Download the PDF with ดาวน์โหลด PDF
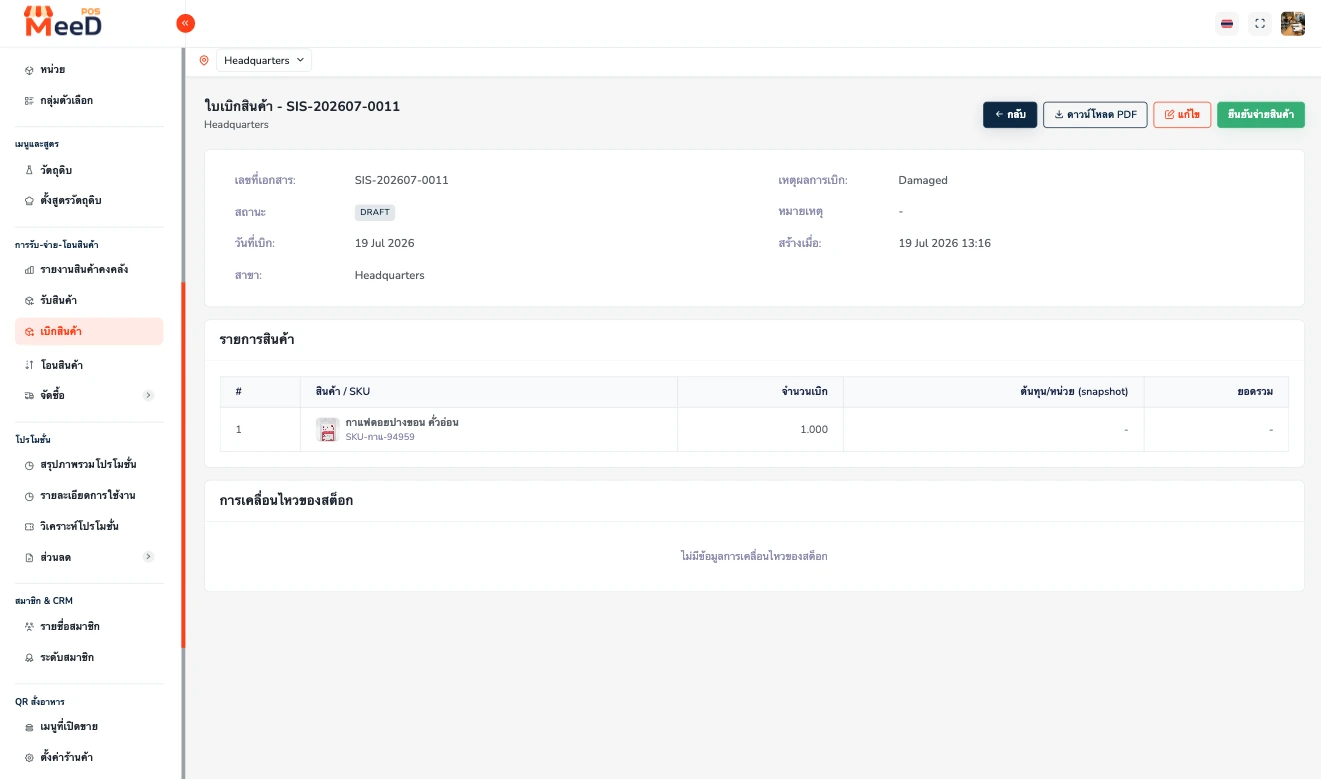Viewport: 1321px width, 779px height. click(x=1095, y=115)
